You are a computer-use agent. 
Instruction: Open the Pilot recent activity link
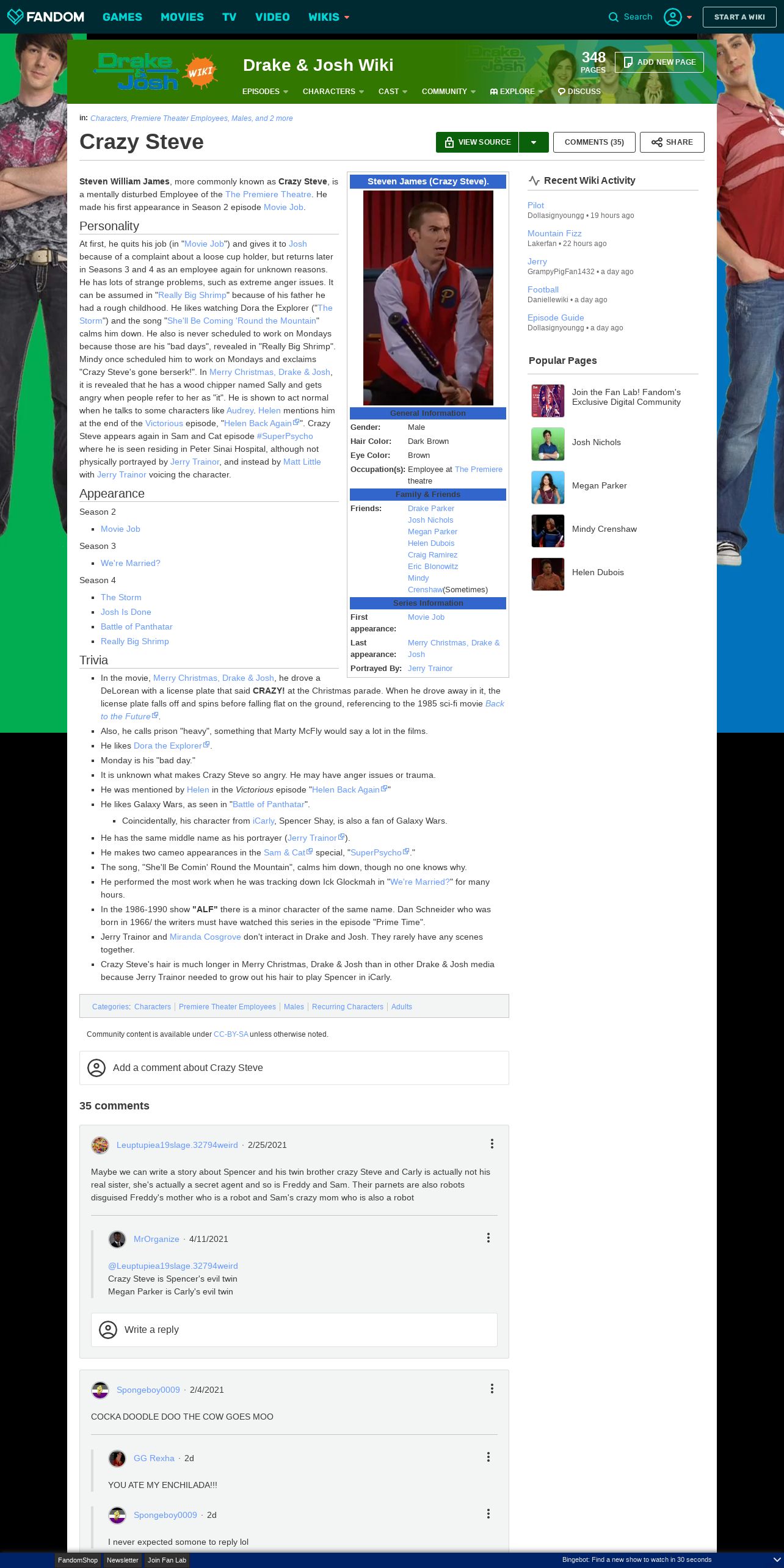[535, 205]
